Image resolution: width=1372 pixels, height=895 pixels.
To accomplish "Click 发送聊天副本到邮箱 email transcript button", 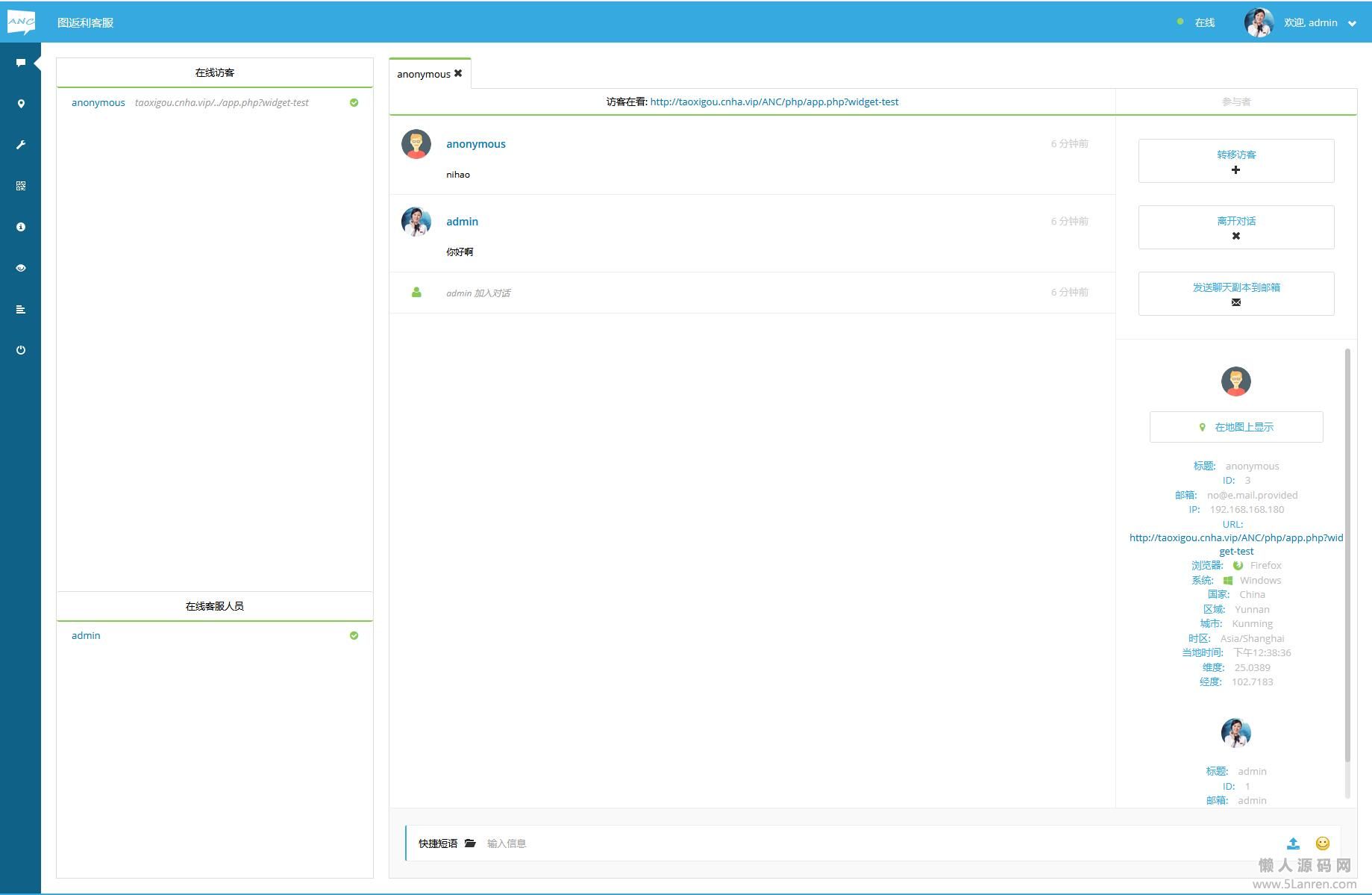I will tap(1235, 293).
